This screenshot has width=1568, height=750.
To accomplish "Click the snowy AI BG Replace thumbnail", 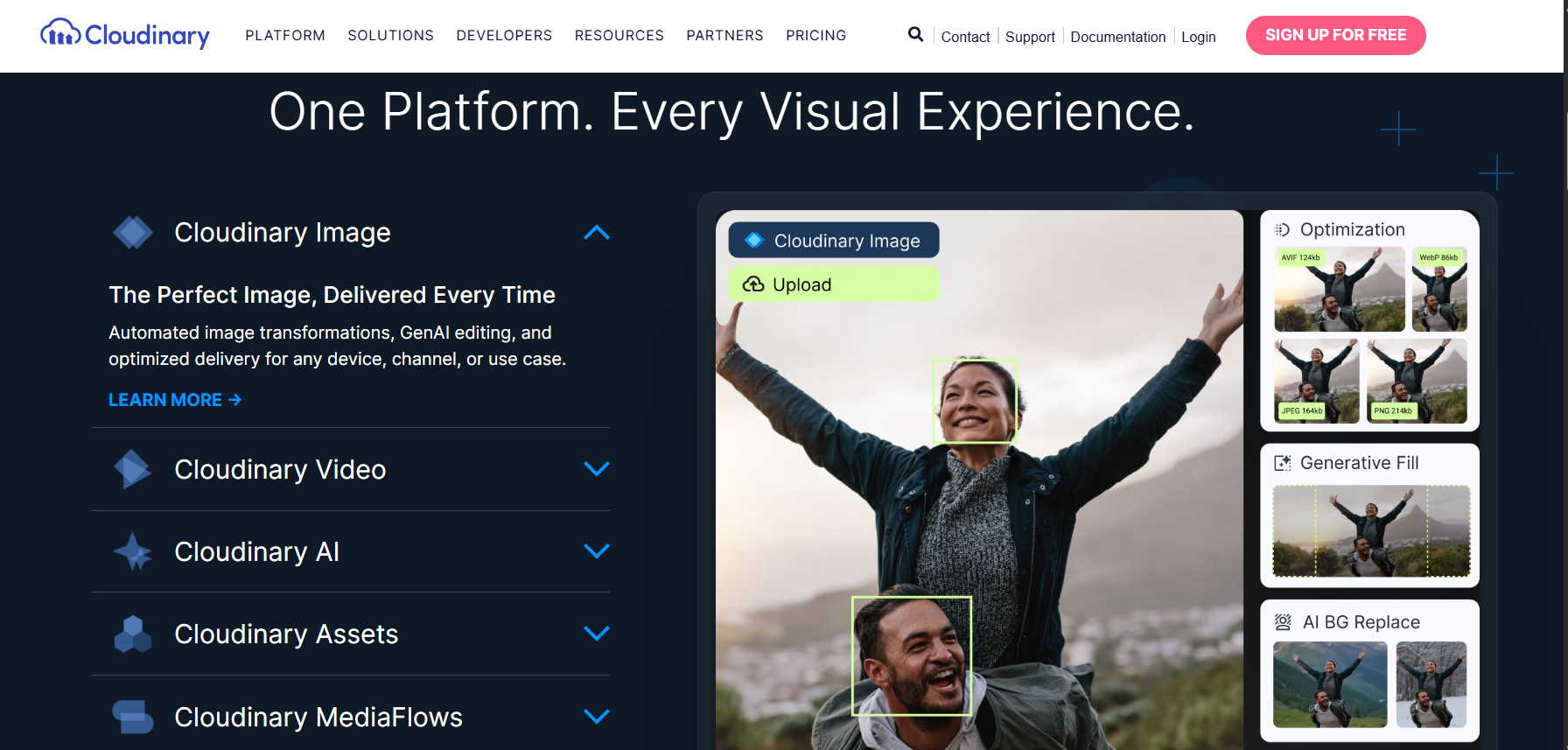I will 1431,684.
